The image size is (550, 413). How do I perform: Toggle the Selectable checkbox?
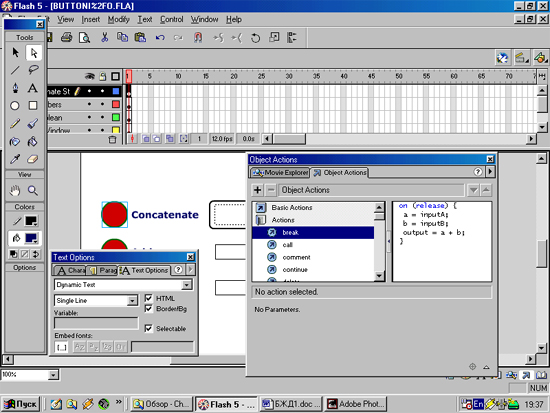149,328
